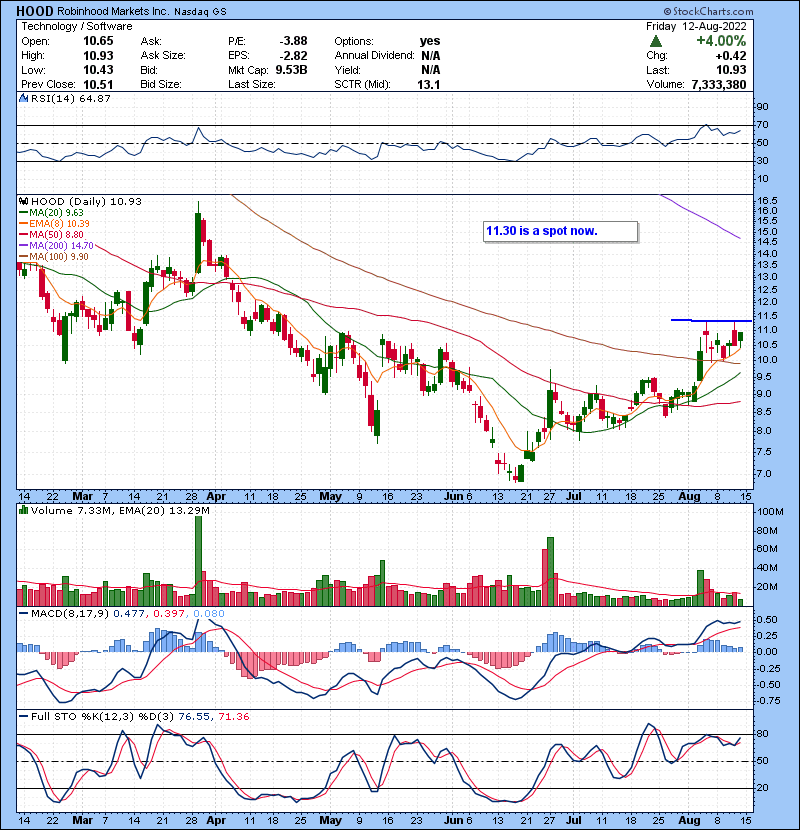
Task: Click the HOOD ticker symbol in the title
Action: click(35, 11)
